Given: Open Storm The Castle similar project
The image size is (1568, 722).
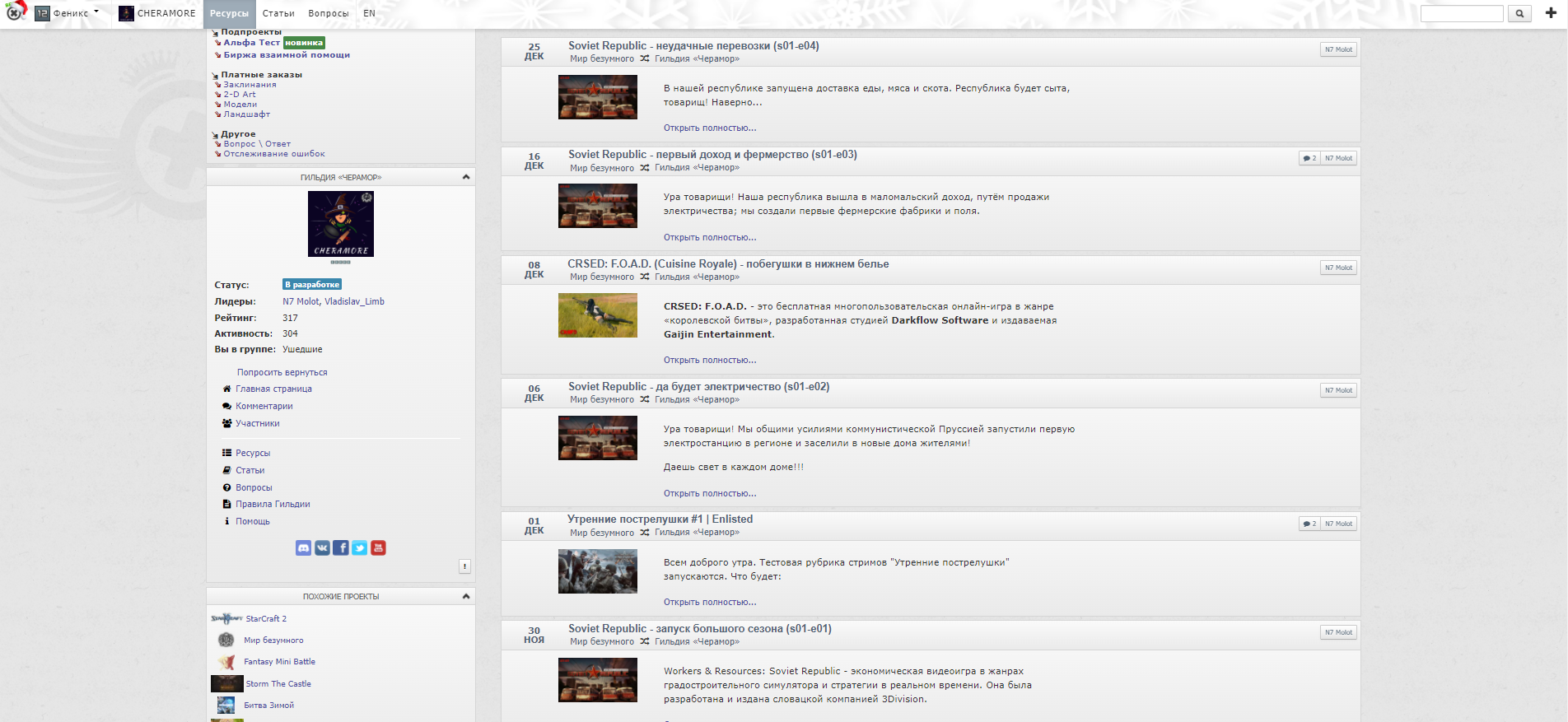Looking at the screenshot, I should (x=278, y=683).
